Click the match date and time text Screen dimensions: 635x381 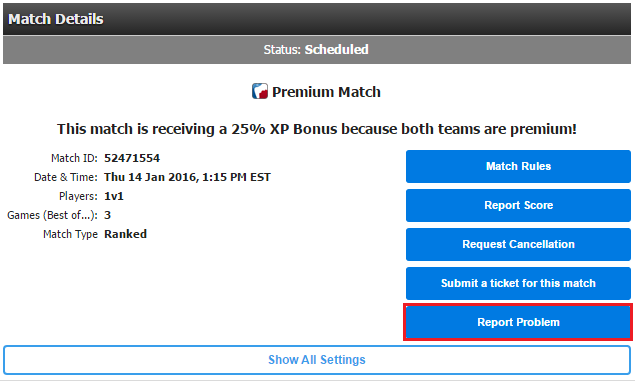(187, 177)
